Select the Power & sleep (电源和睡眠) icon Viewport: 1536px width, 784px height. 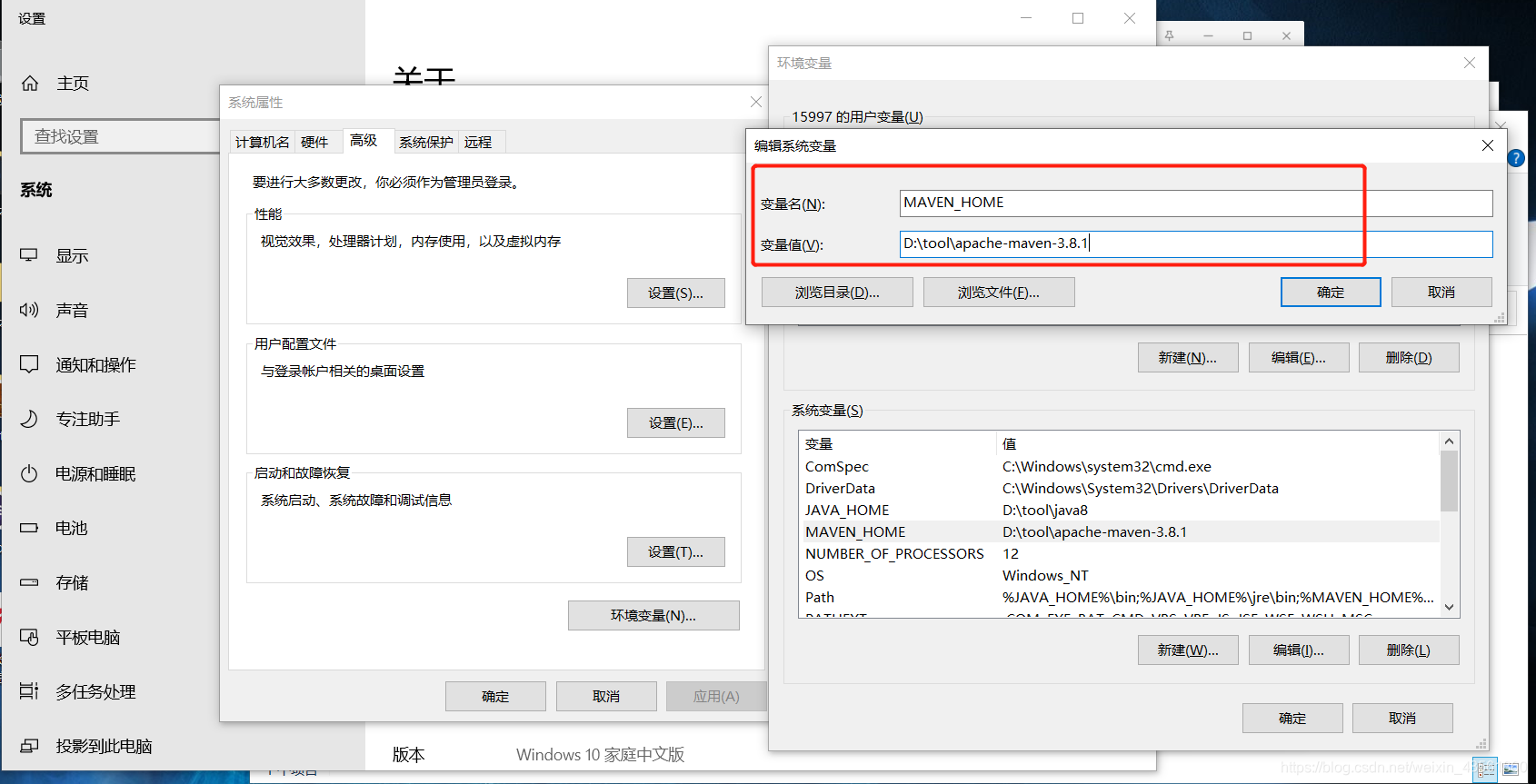[x=29, y=473]
